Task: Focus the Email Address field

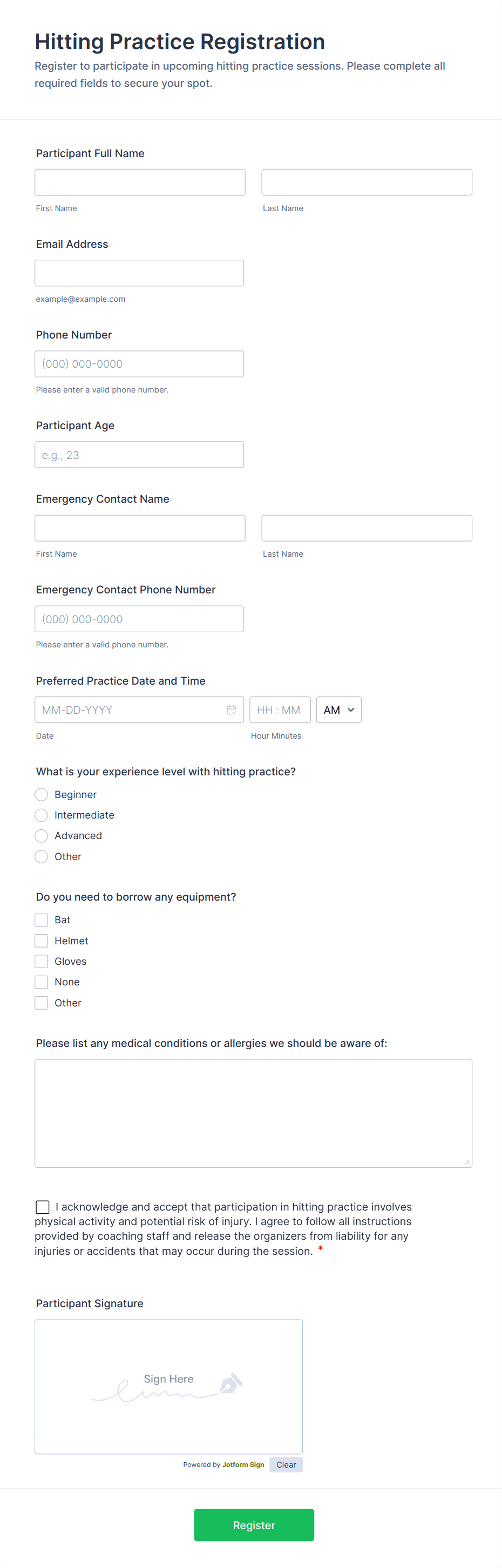Action: click(x=139, y=273)
